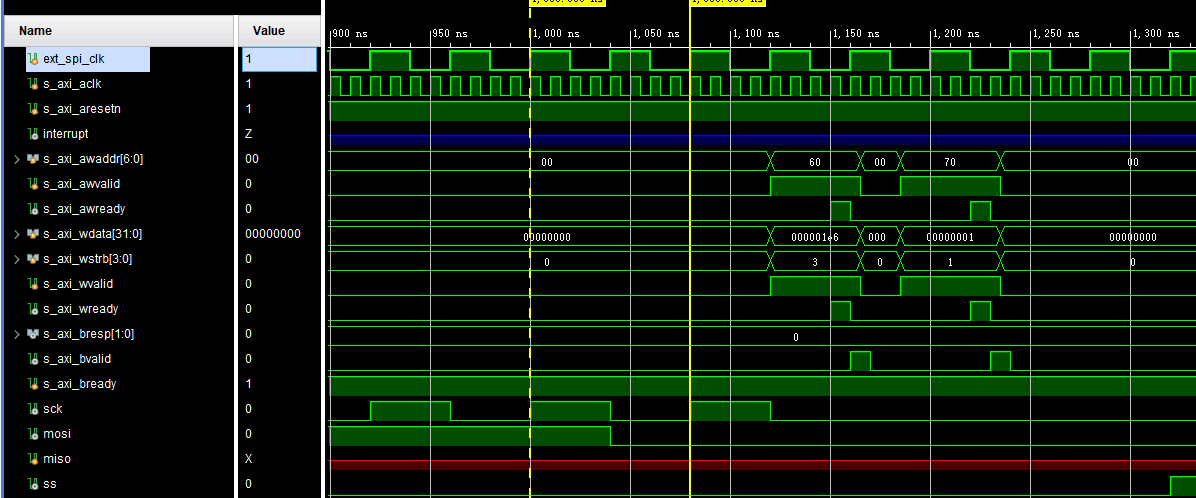Click the s_axi_wready signal icon
The width and height of the screenshot is (1196, 498).
coord(33,309)
